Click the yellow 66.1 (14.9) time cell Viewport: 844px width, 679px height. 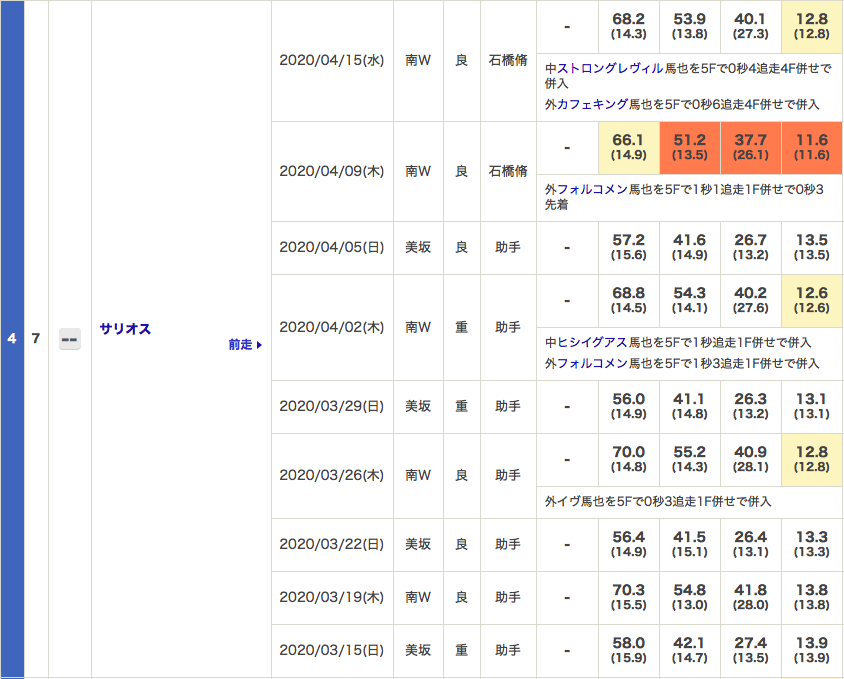[x=629, y=148]
